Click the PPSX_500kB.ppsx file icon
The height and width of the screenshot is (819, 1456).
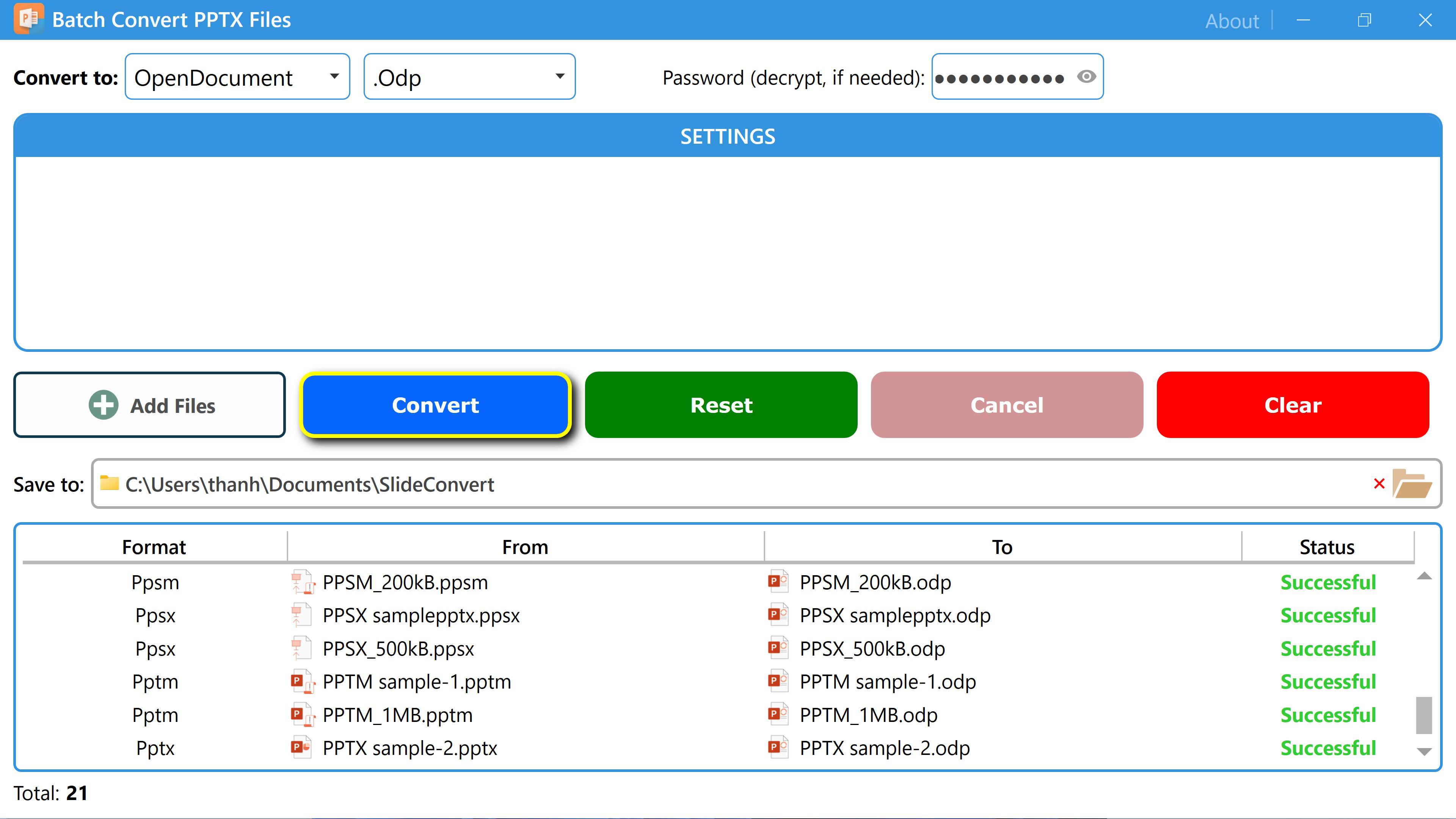click(301, 648)
